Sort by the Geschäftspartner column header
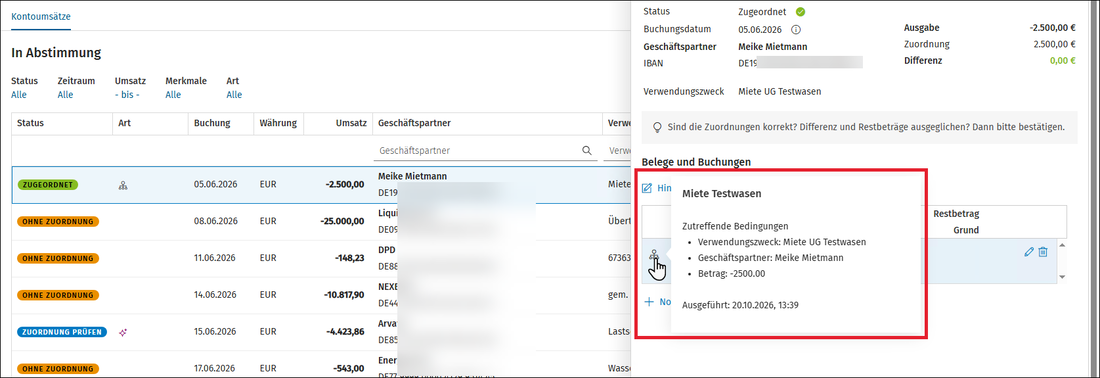Image resolution: width=1100 pixels, height=378 pixels. click(x=414, y=123)
